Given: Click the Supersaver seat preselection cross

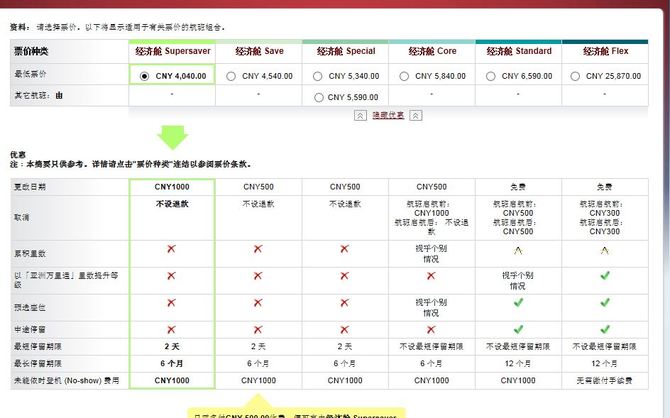Looking at the screenshot, I should [171, 303].
